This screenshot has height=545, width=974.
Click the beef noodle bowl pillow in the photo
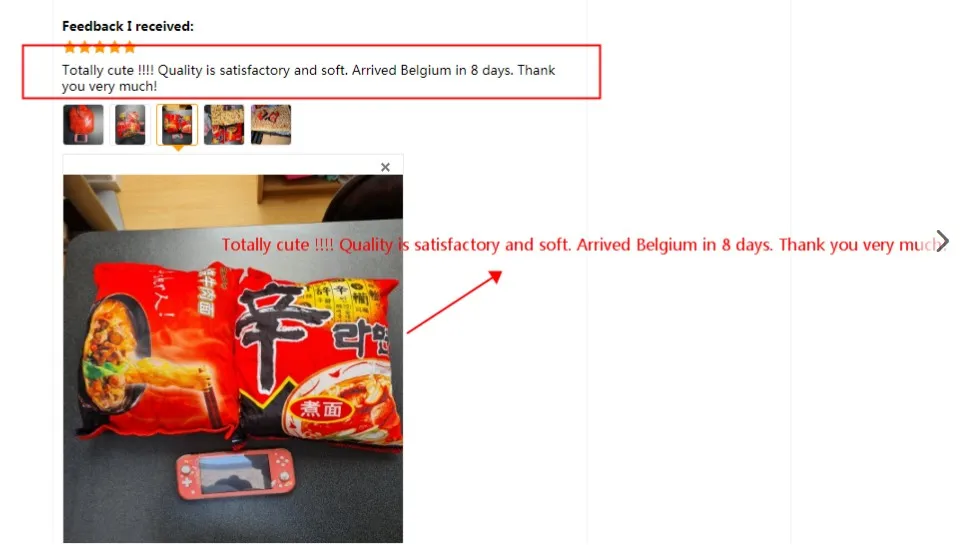point(155,353)
